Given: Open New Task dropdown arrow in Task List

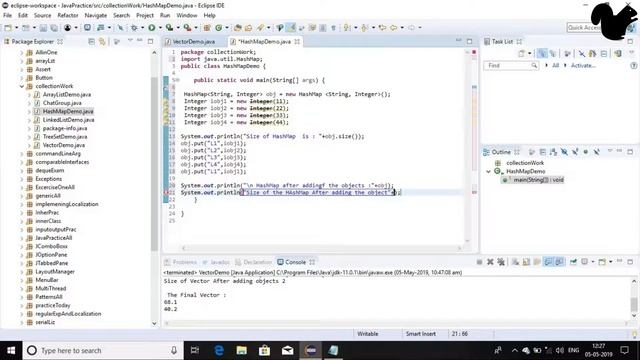Looking at the screenshot, I should click(x=529, y=54).
